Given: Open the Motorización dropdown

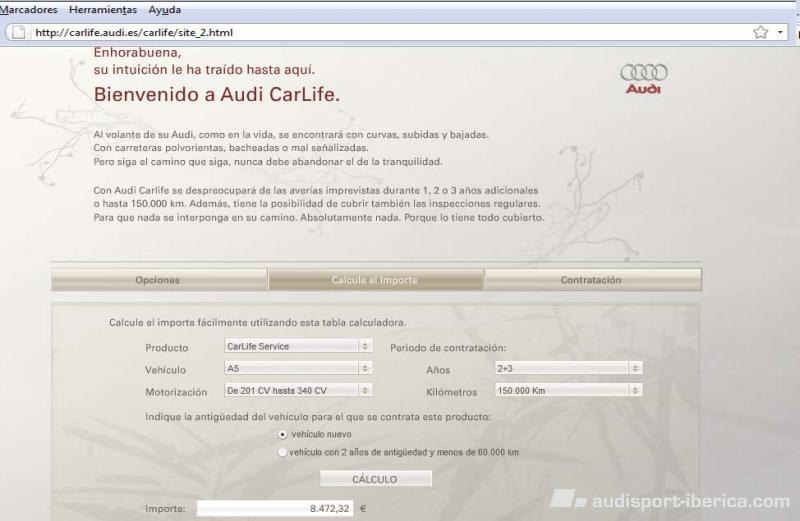Looking at the screenshot, I should [297, 390].
